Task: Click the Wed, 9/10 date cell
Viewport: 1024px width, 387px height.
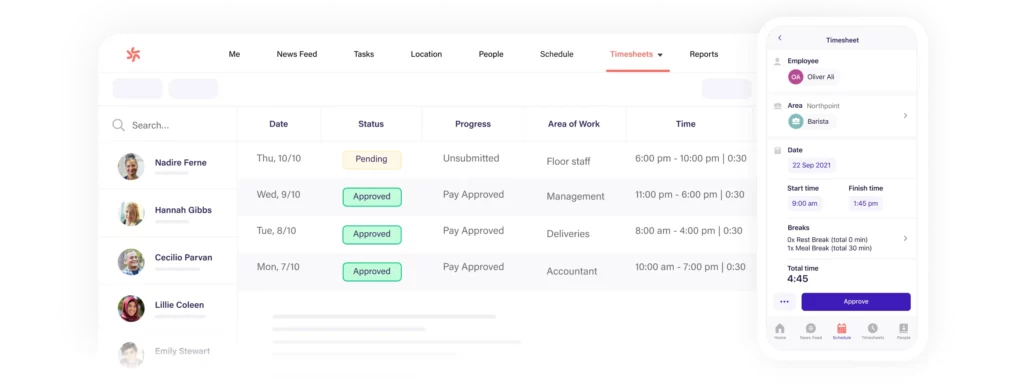Action: coord(278,194)
